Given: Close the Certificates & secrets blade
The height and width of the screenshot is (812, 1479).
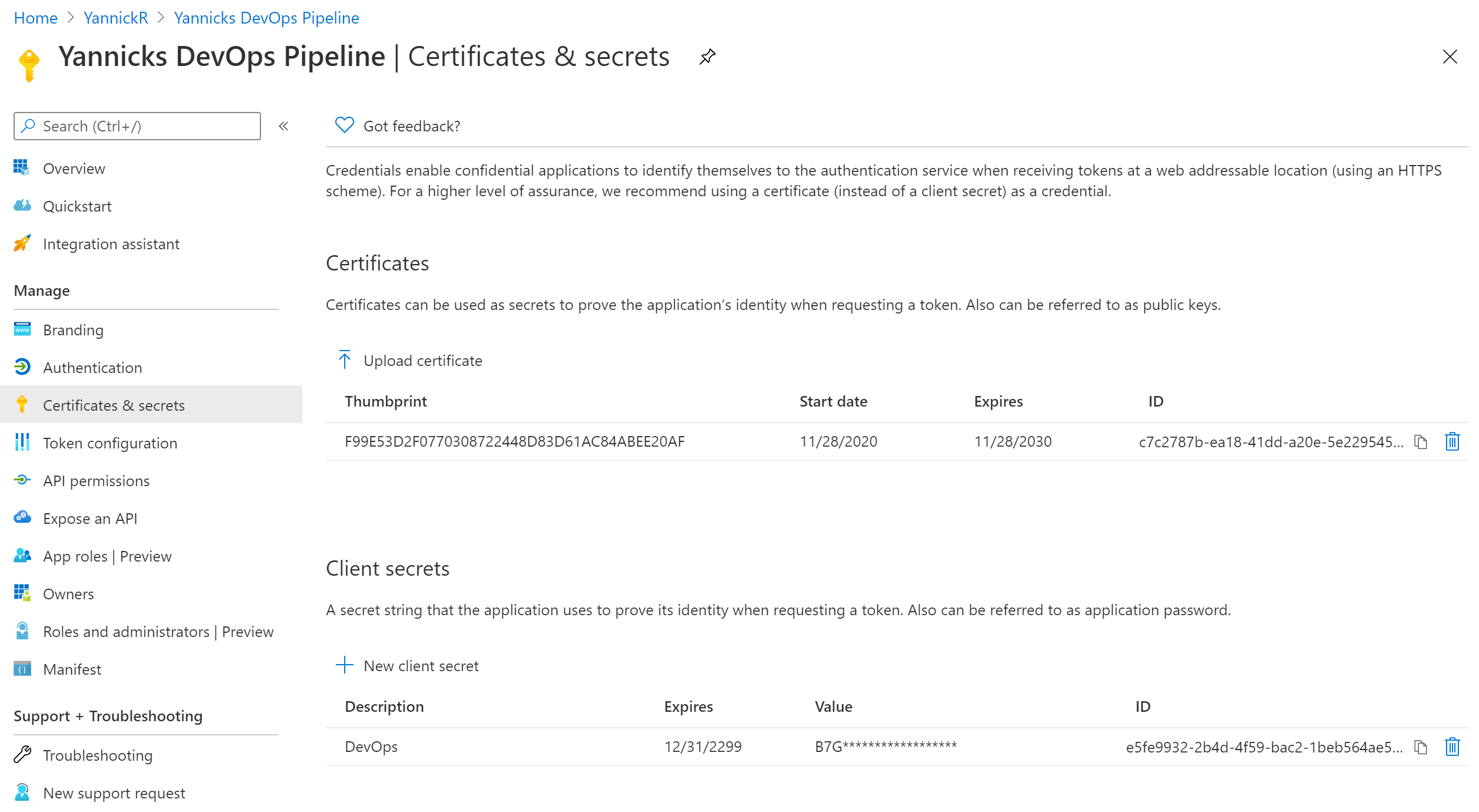Looking at the screenshot, I should [x=1450, y=57].
